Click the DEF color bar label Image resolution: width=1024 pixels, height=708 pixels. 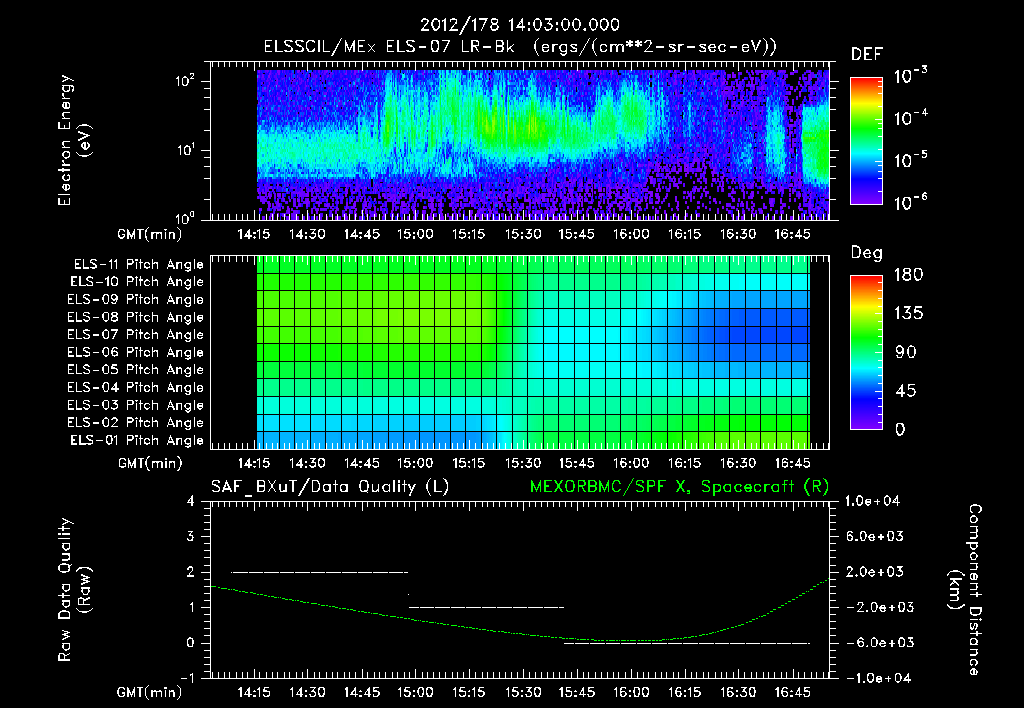(867, 54)
